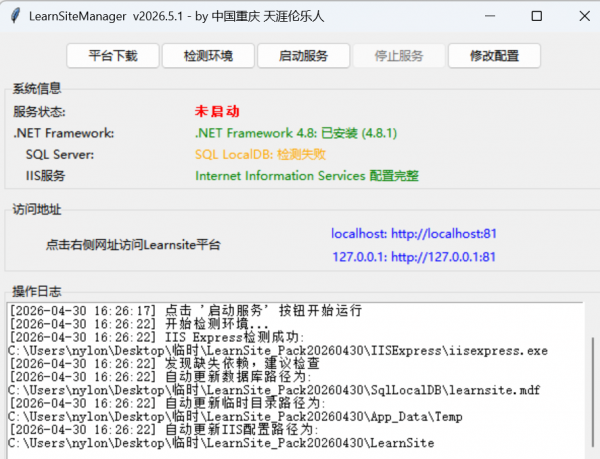Screen dimensions: 600x459
Task: Click log line 点击'启动服务'按钮开始运行
Action: click(x=185, y=311)
